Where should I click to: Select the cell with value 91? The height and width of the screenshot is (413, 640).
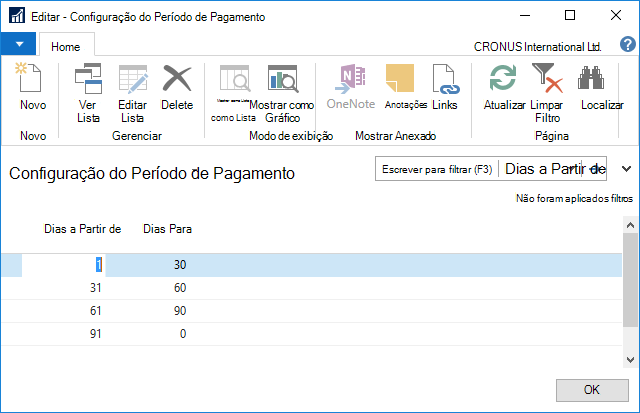click(96, 333)
